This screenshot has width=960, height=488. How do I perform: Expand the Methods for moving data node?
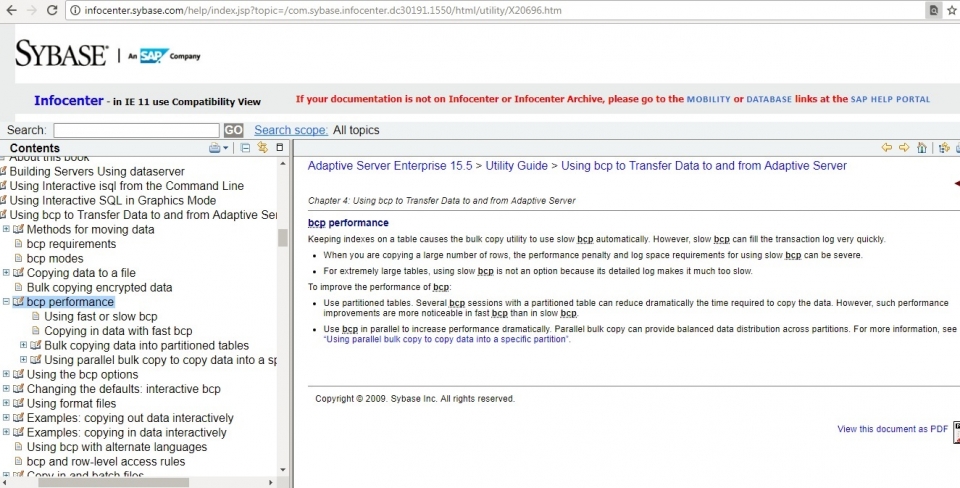click(x=6, y=229)
